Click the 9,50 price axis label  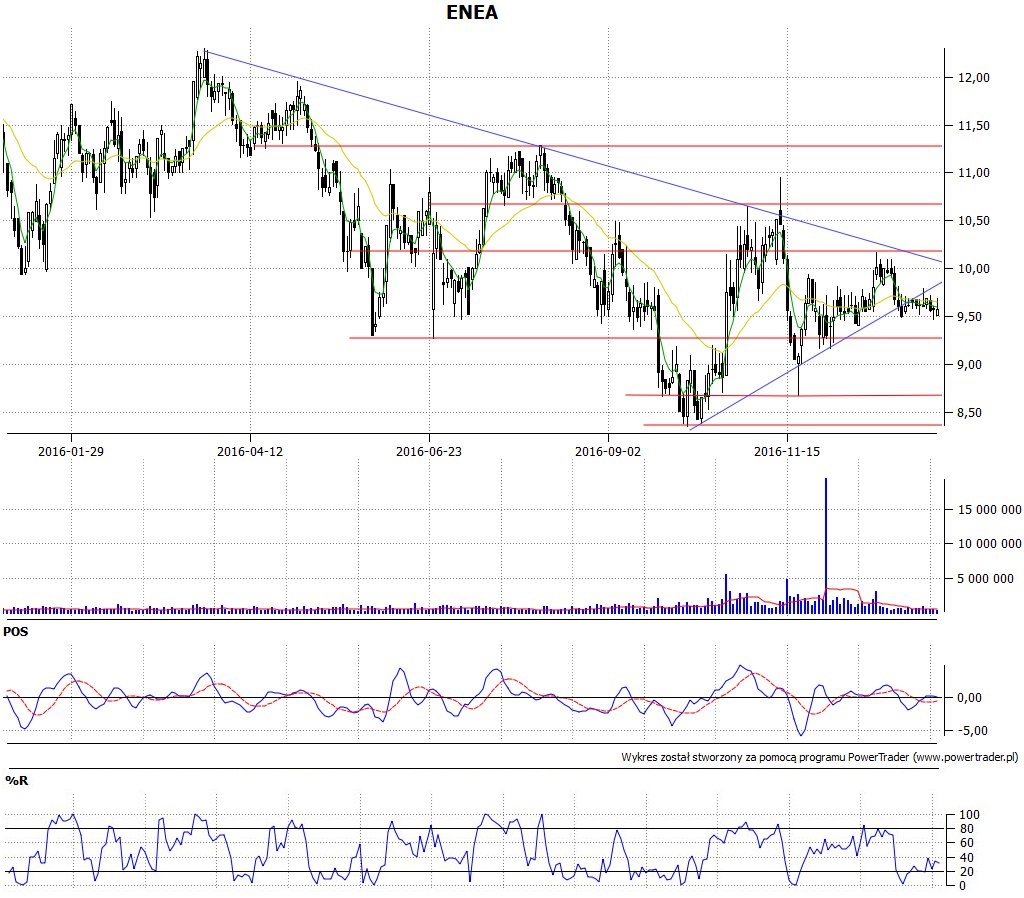970,317
